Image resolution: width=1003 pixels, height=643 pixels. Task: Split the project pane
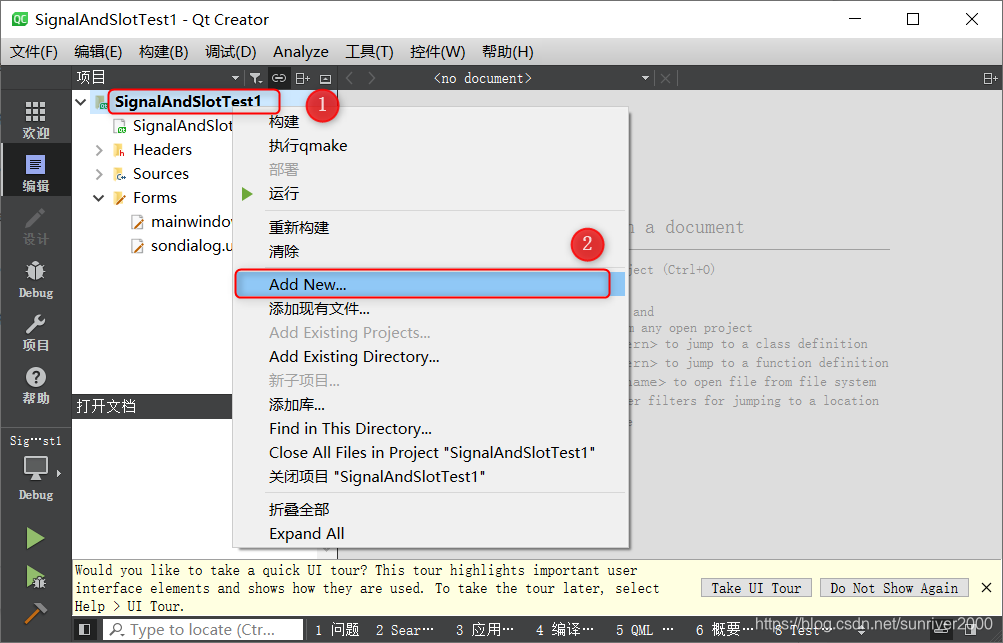[x=303, y=78]
